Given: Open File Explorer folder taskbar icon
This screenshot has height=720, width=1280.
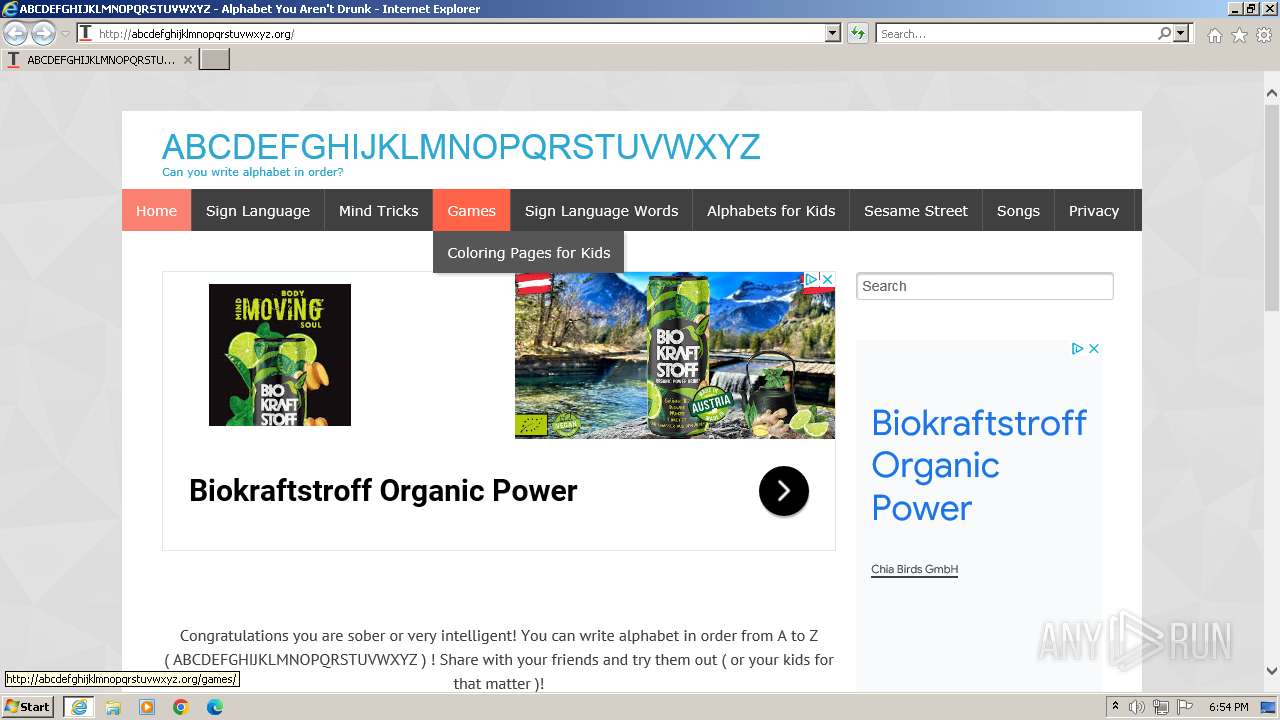Looking at the screenshot, I should tap(113, 707).
